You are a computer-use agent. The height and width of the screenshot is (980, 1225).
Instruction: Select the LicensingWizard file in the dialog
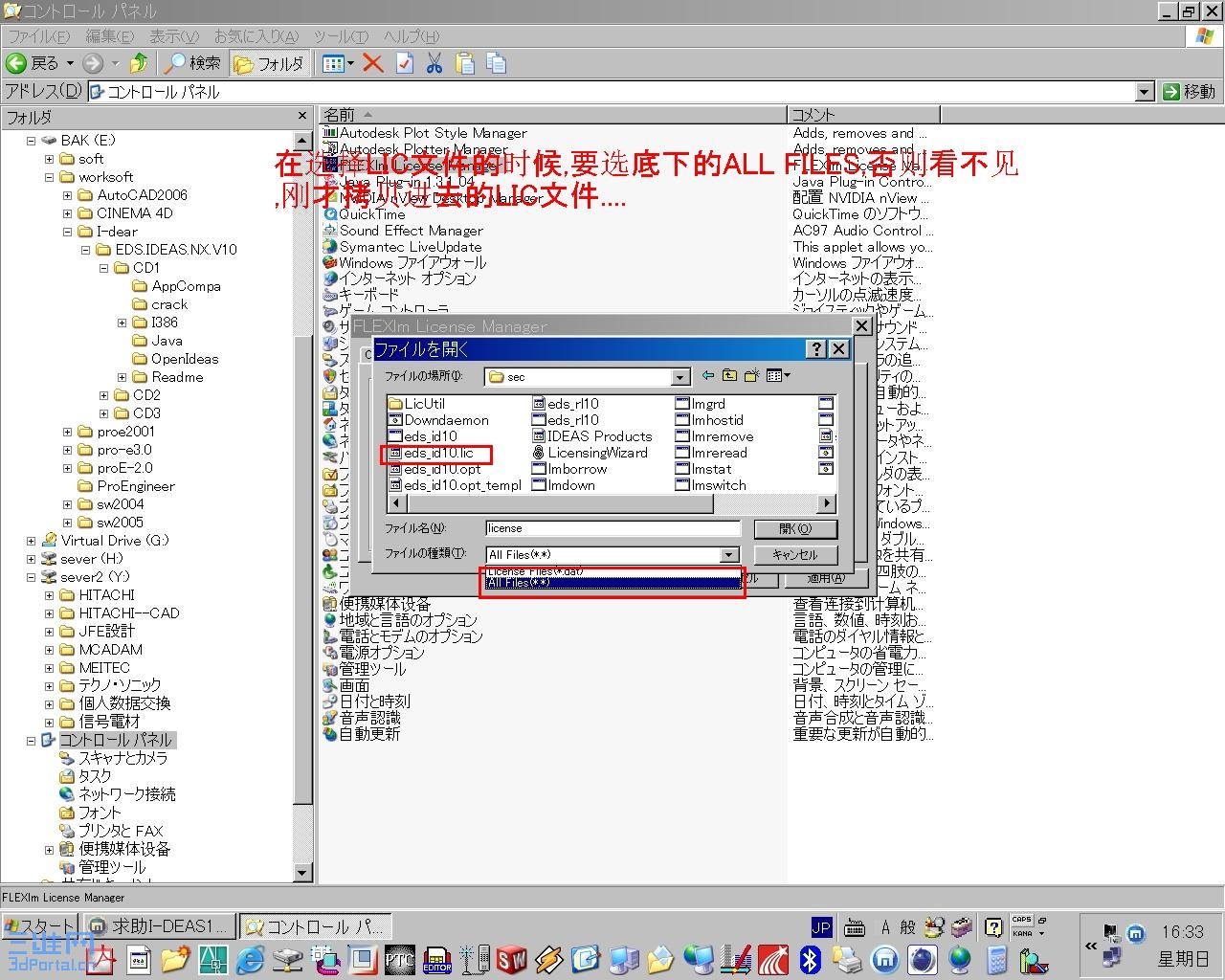pyautogui.click(x=590, y=453)
